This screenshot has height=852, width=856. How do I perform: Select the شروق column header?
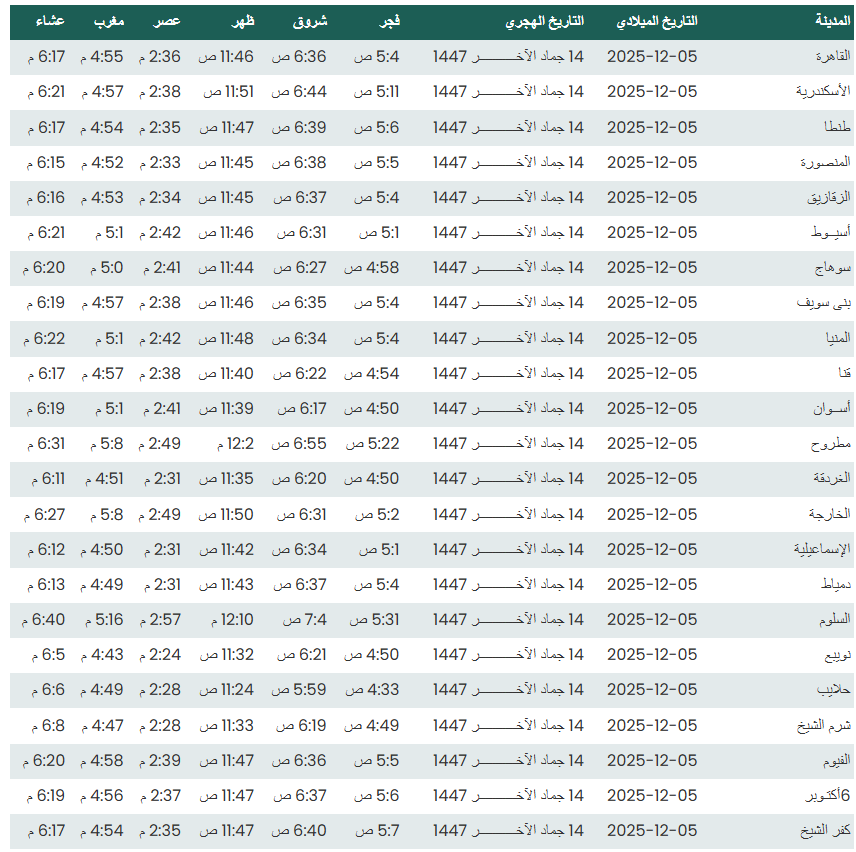coord(310,22)
